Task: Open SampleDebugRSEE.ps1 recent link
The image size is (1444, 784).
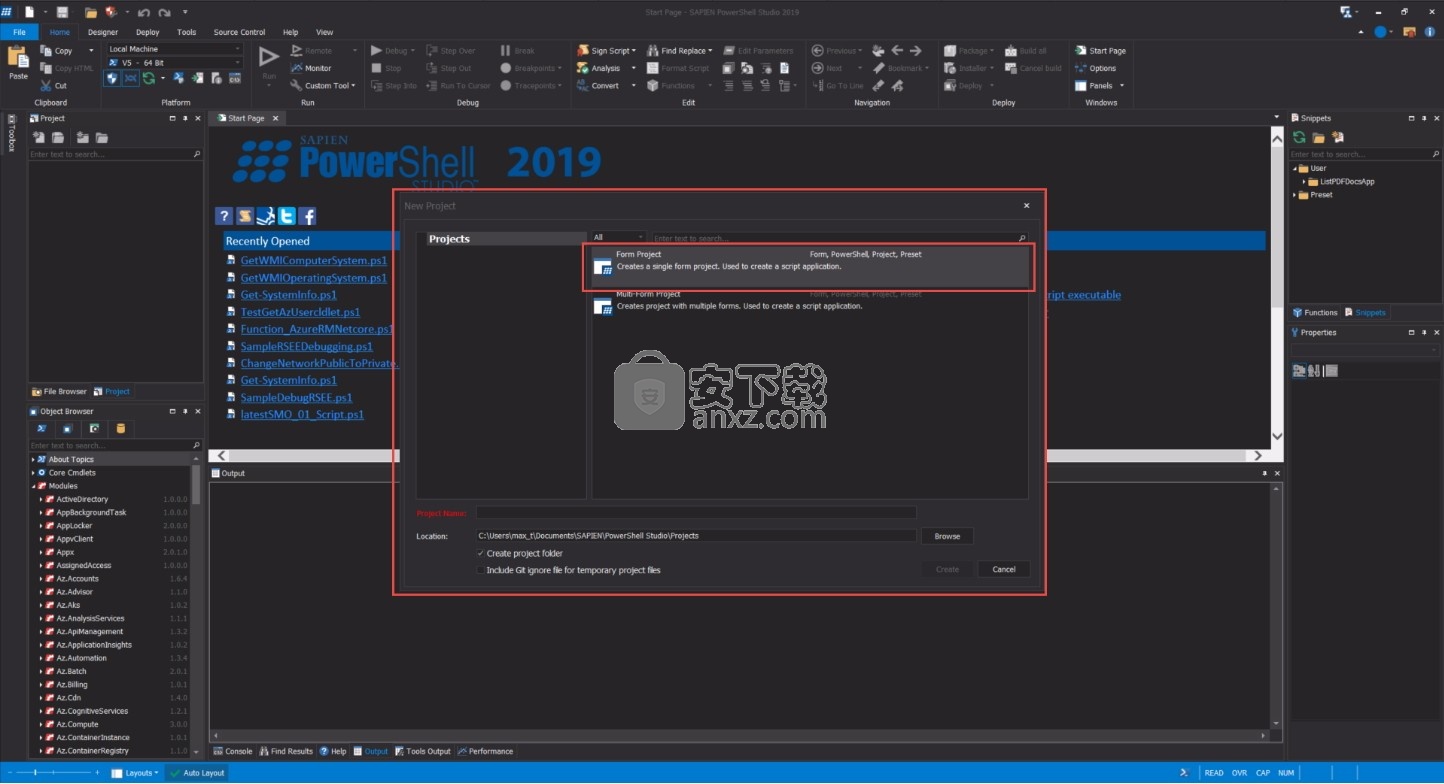Action: click(x=296, y=397)
